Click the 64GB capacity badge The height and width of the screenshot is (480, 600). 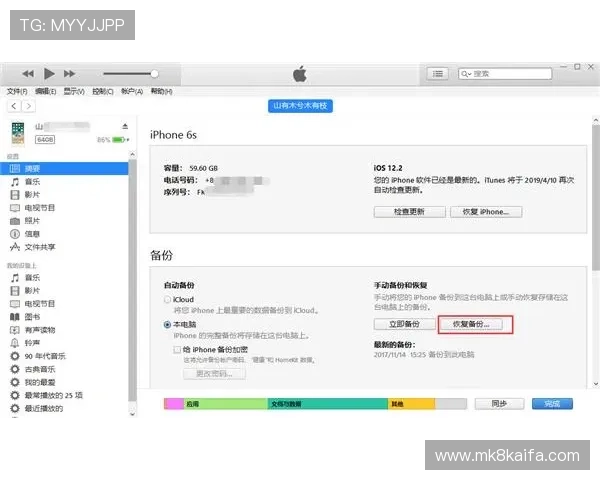[45, 140]
